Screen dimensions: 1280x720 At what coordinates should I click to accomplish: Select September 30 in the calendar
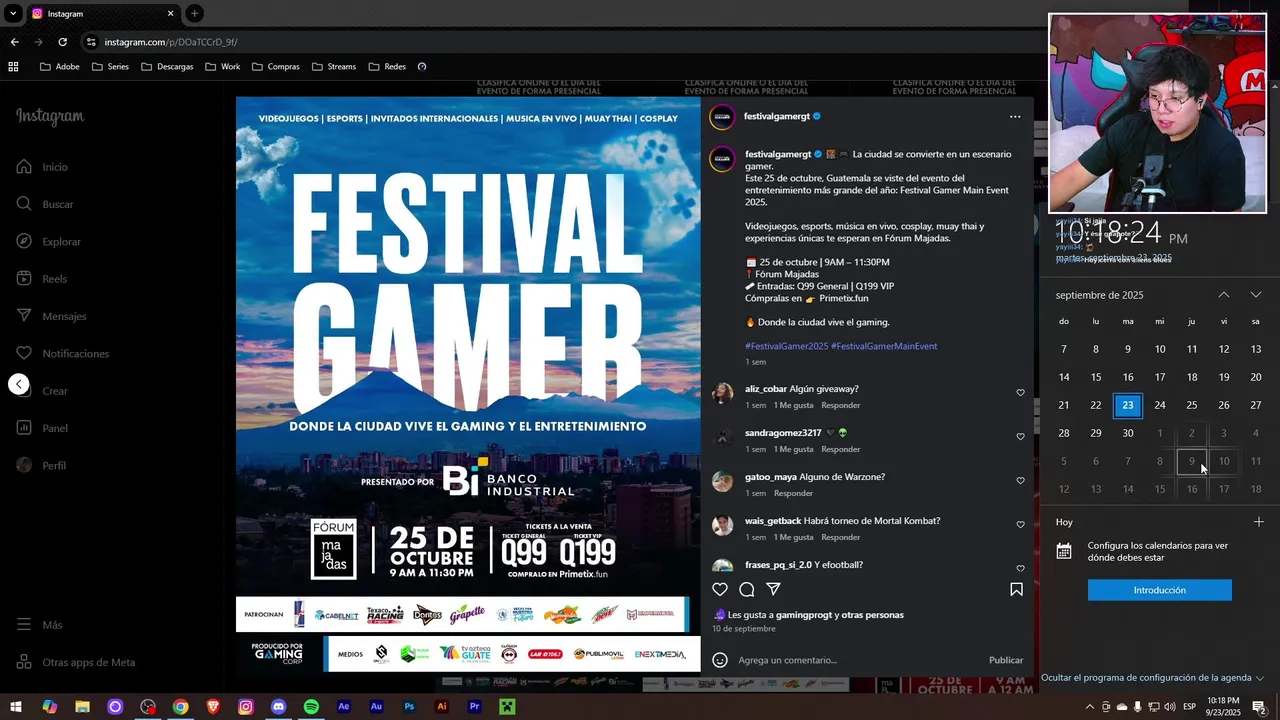(x=1128, y=433)
